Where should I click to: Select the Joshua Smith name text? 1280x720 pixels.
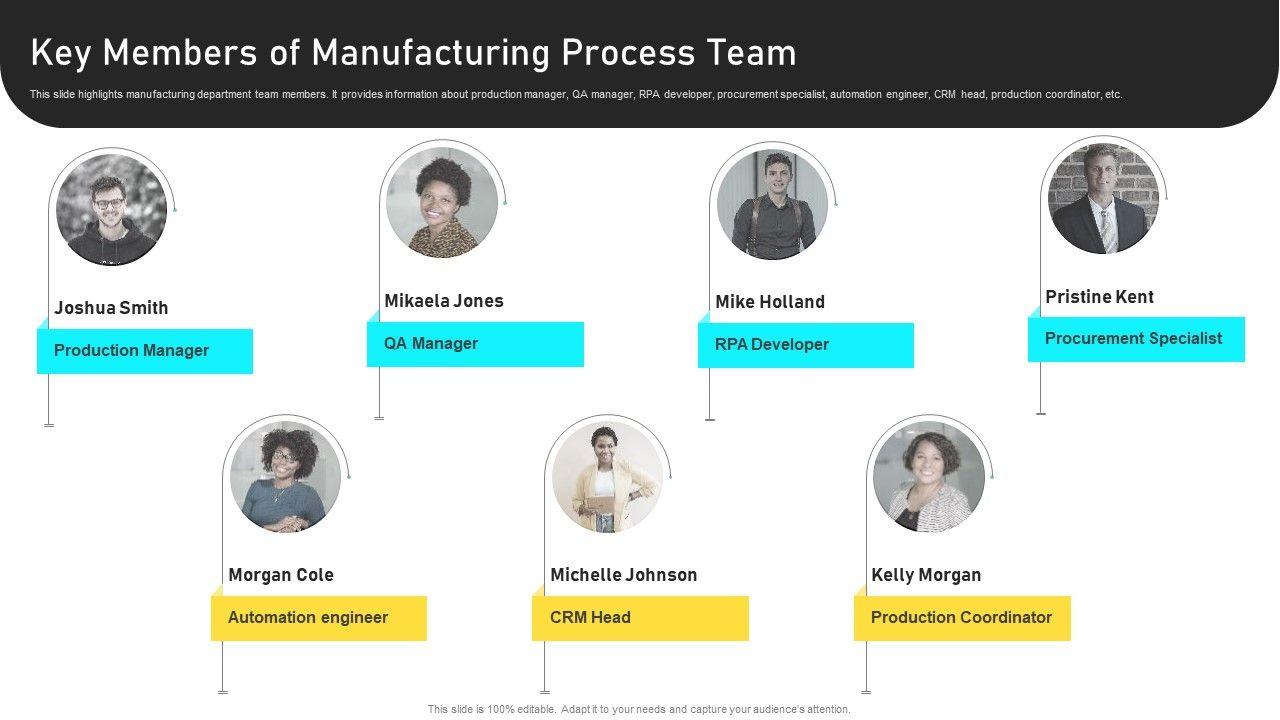(111, 308)
